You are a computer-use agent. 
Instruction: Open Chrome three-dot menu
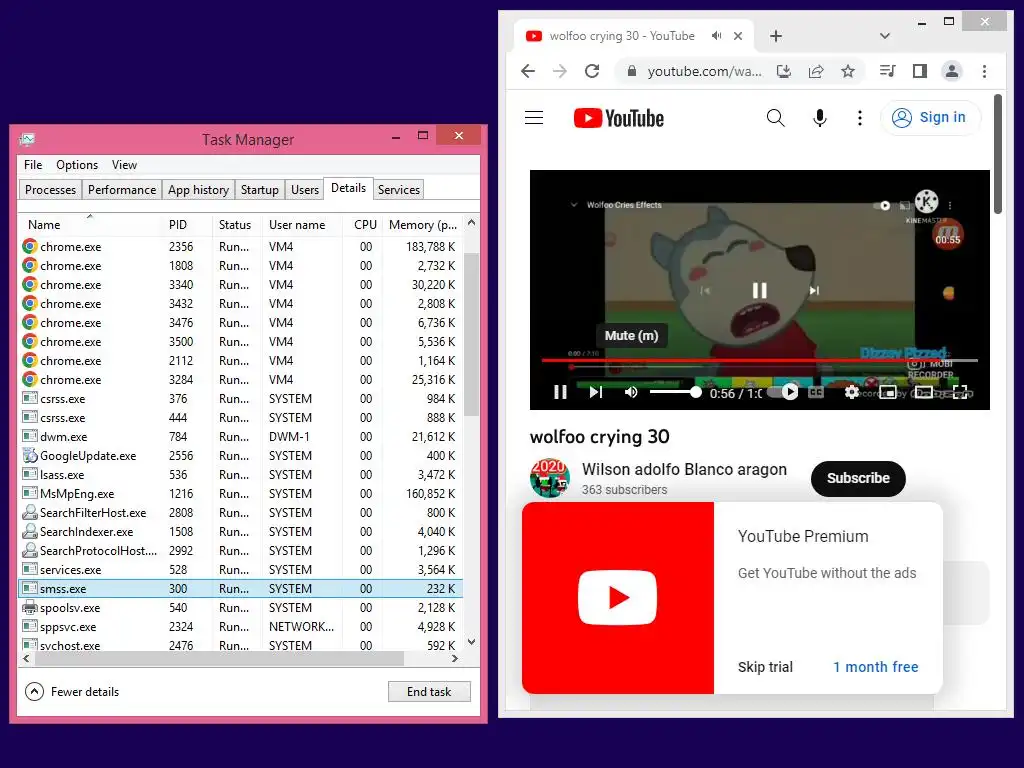pyautogui.click(x=984, y=71)
